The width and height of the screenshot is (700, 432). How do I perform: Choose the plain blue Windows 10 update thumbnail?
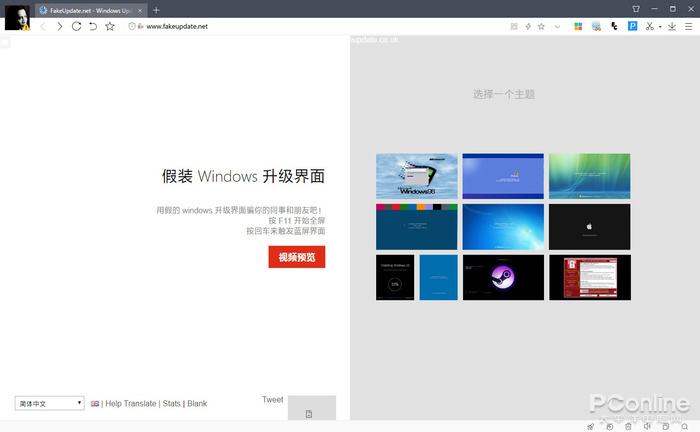[x=438, y=278]
